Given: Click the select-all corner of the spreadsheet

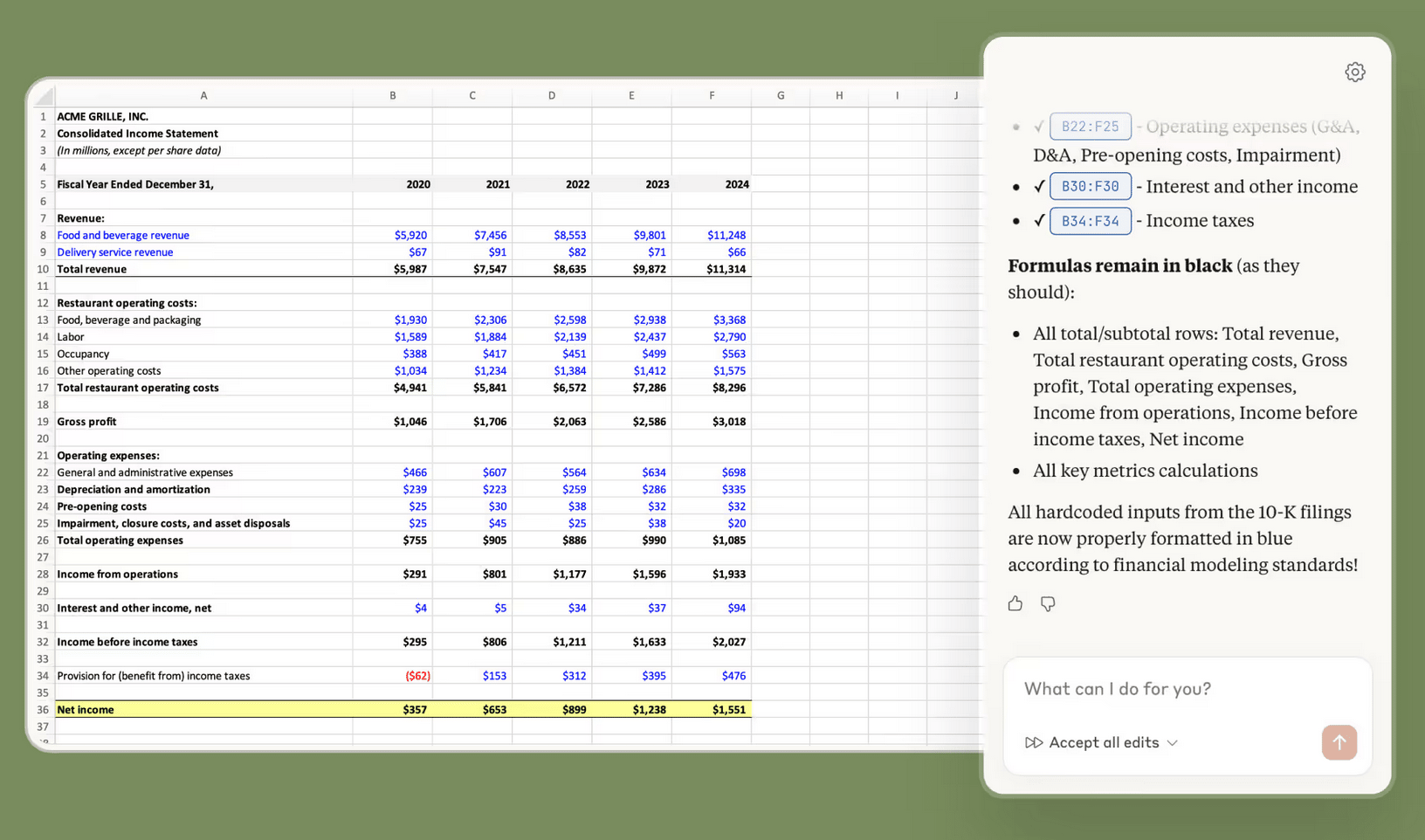Looking at the screenshot, I should click(44, 95).
